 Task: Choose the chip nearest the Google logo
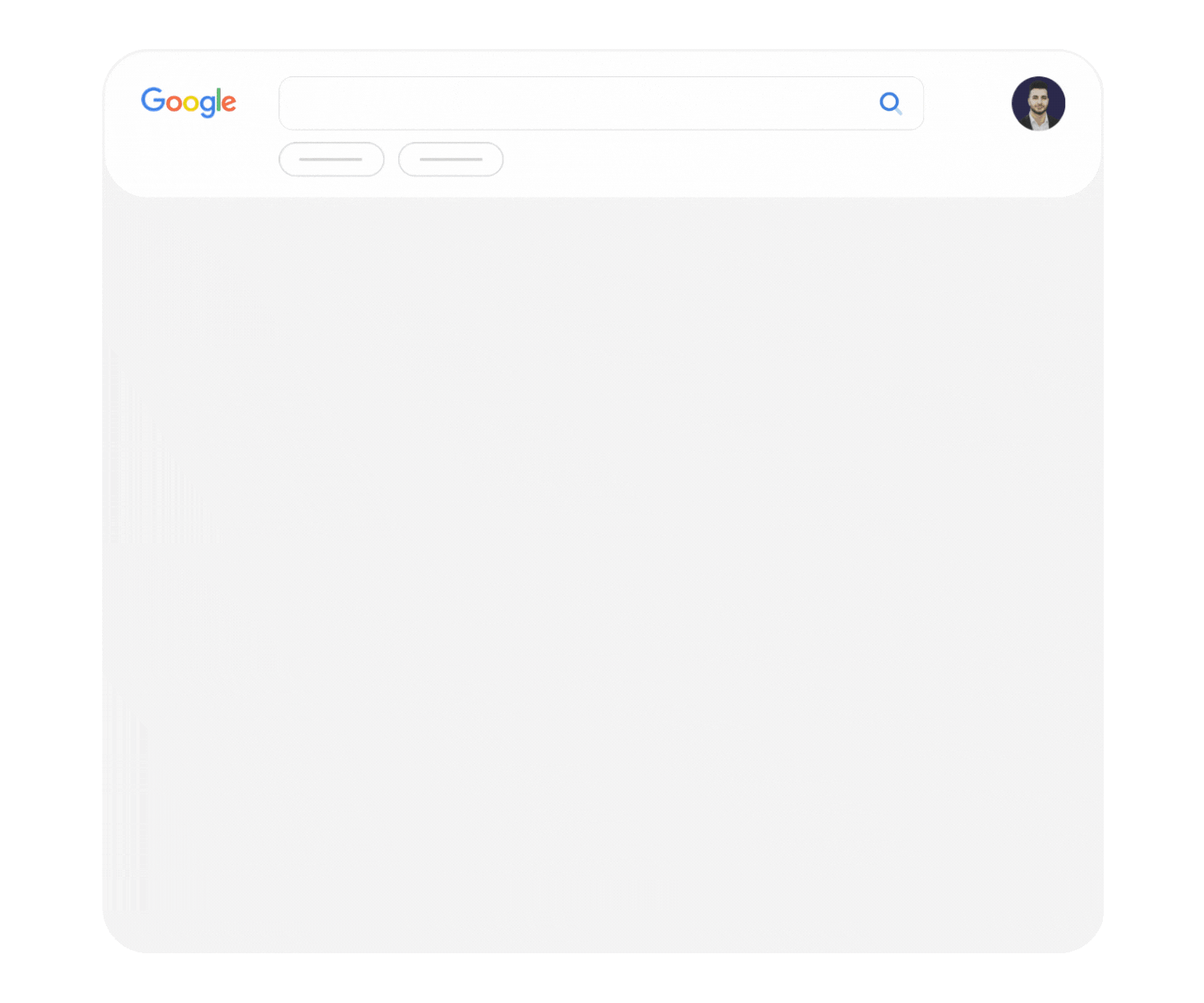332,159
